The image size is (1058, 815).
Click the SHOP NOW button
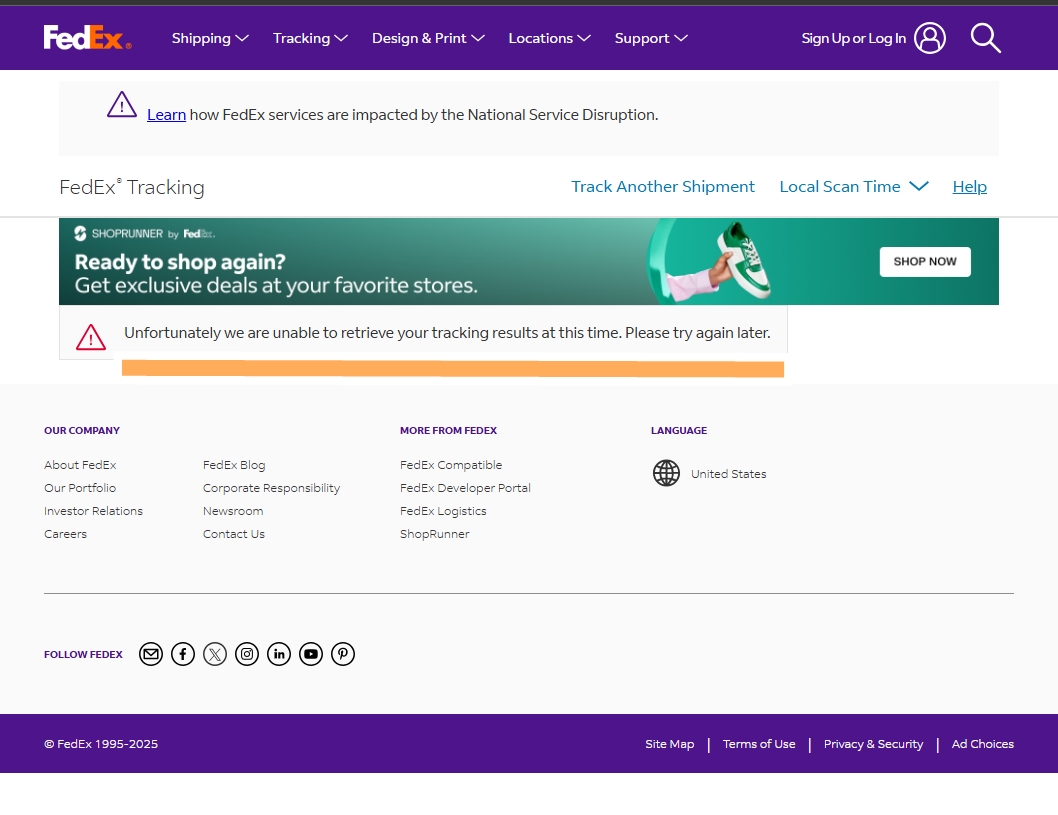click(925, 262)
